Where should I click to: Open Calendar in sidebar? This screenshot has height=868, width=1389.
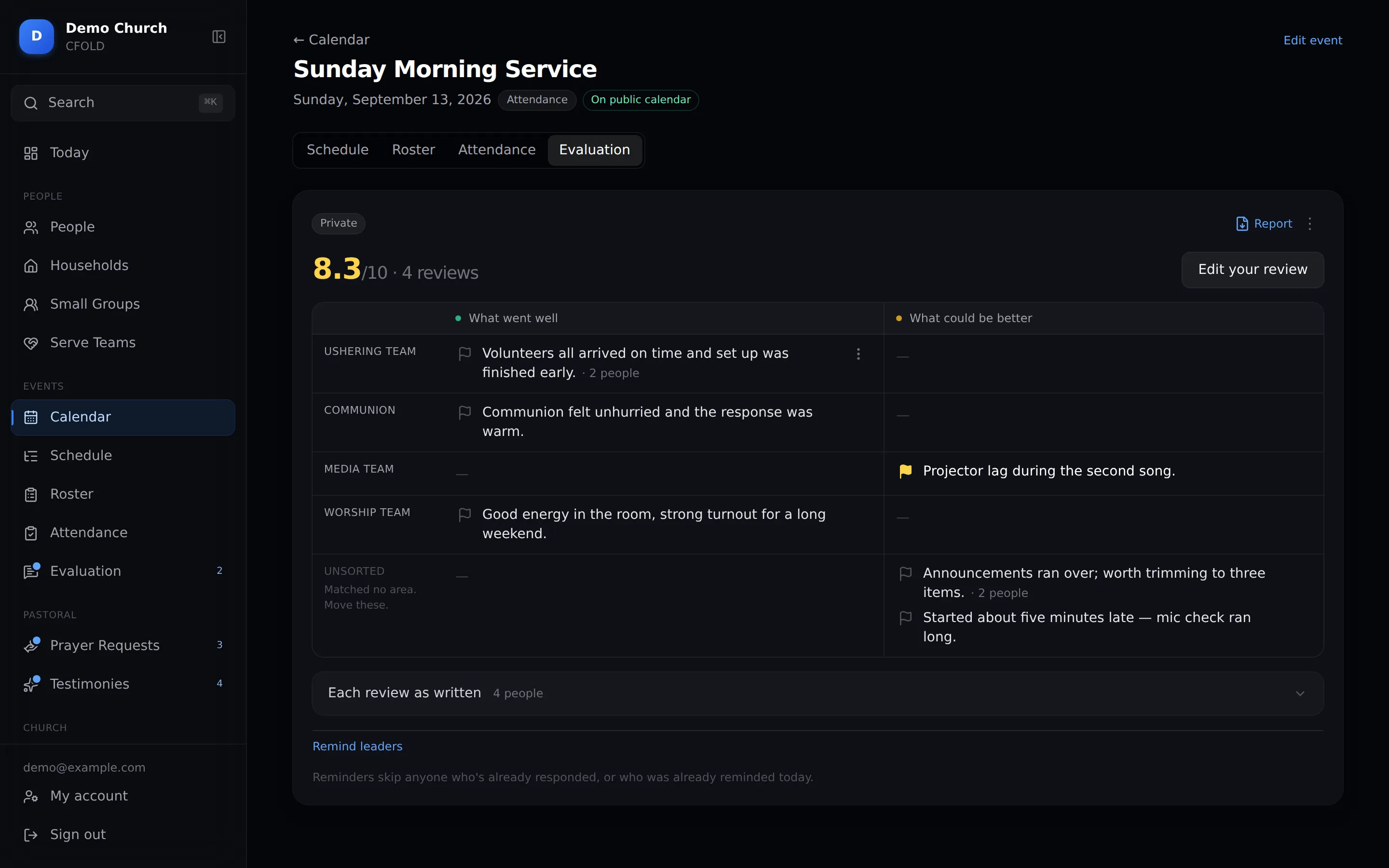123,417
